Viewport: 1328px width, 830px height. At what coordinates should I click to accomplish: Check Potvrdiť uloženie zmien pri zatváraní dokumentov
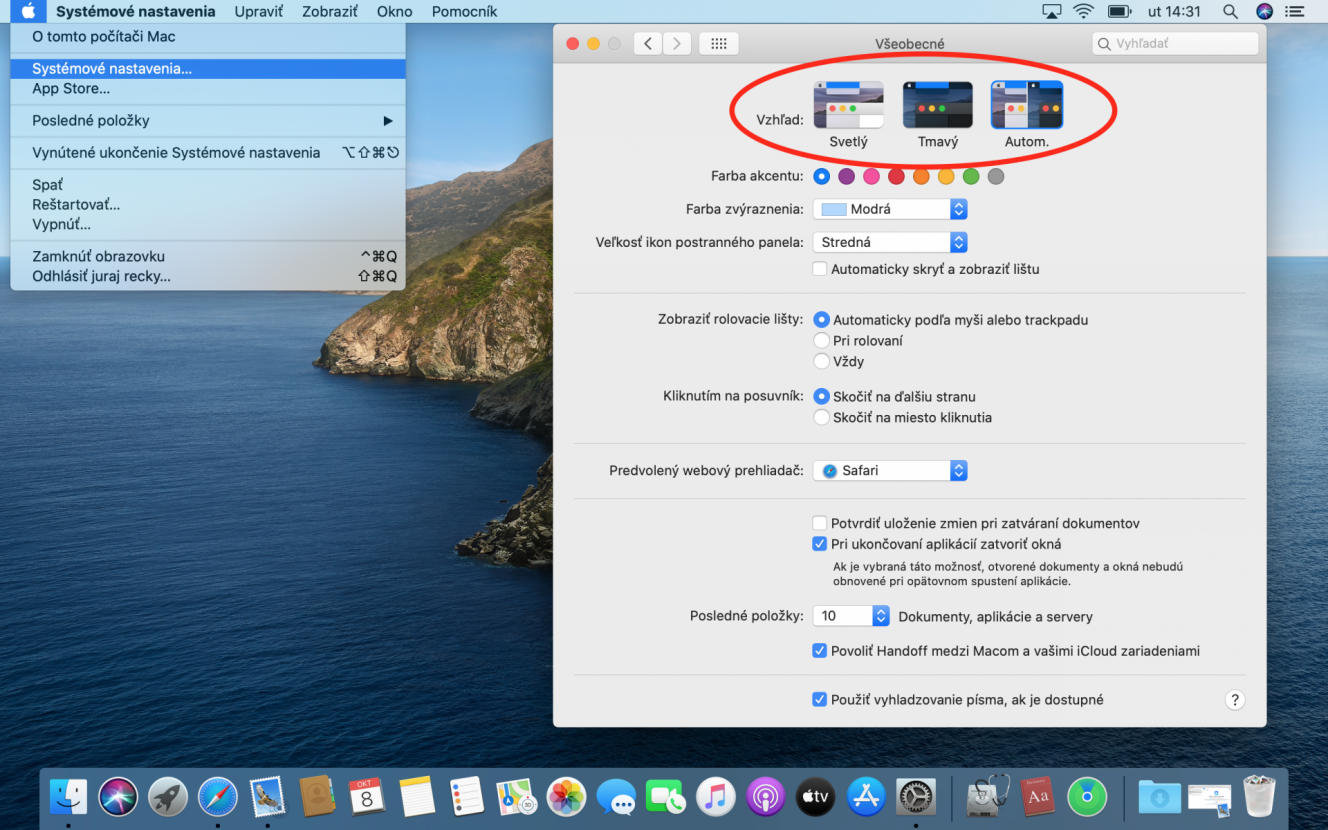tap(820, 523)
